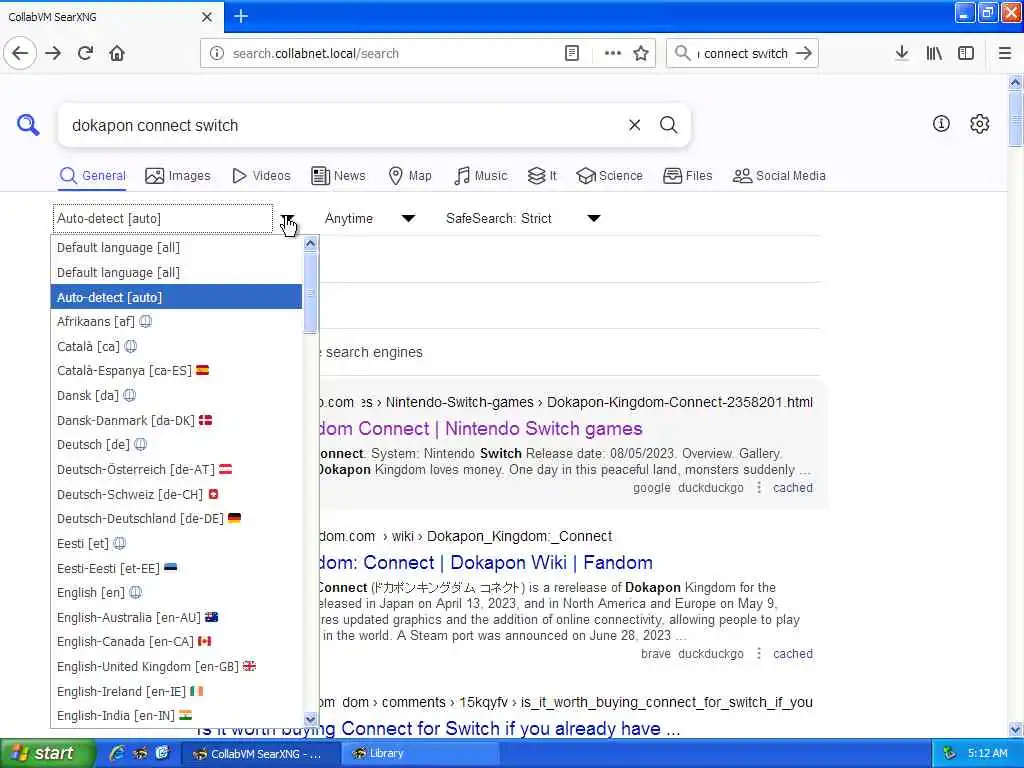Select English [en] language option
1024x768 pixels.
coord(176,593)
